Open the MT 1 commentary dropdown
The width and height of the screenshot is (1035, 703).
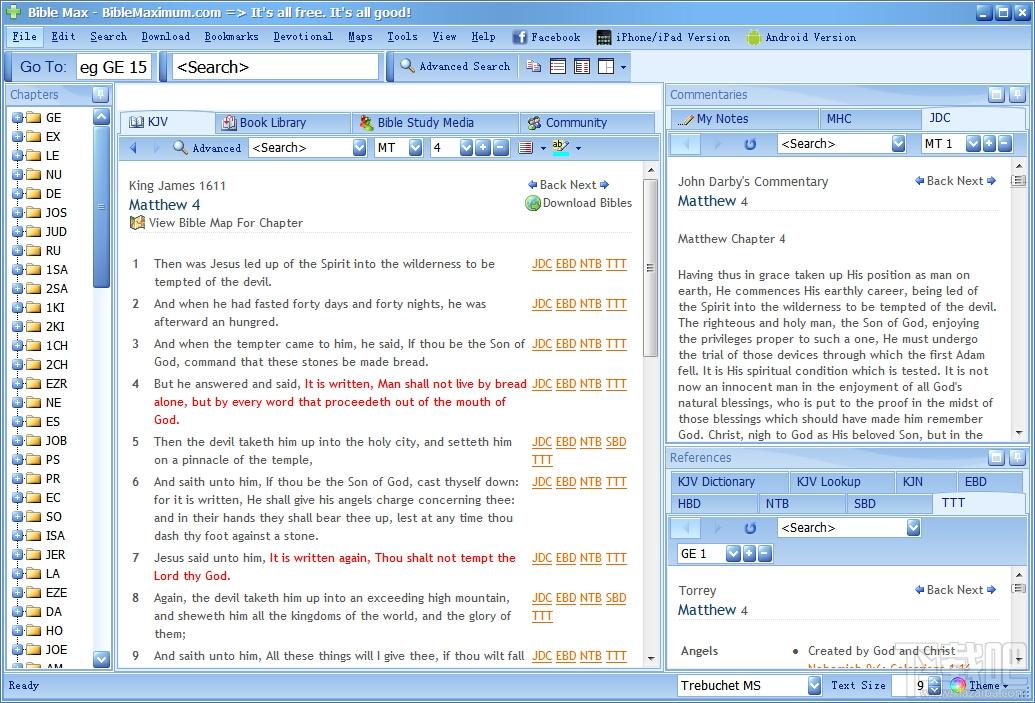(x=973, y=143)
